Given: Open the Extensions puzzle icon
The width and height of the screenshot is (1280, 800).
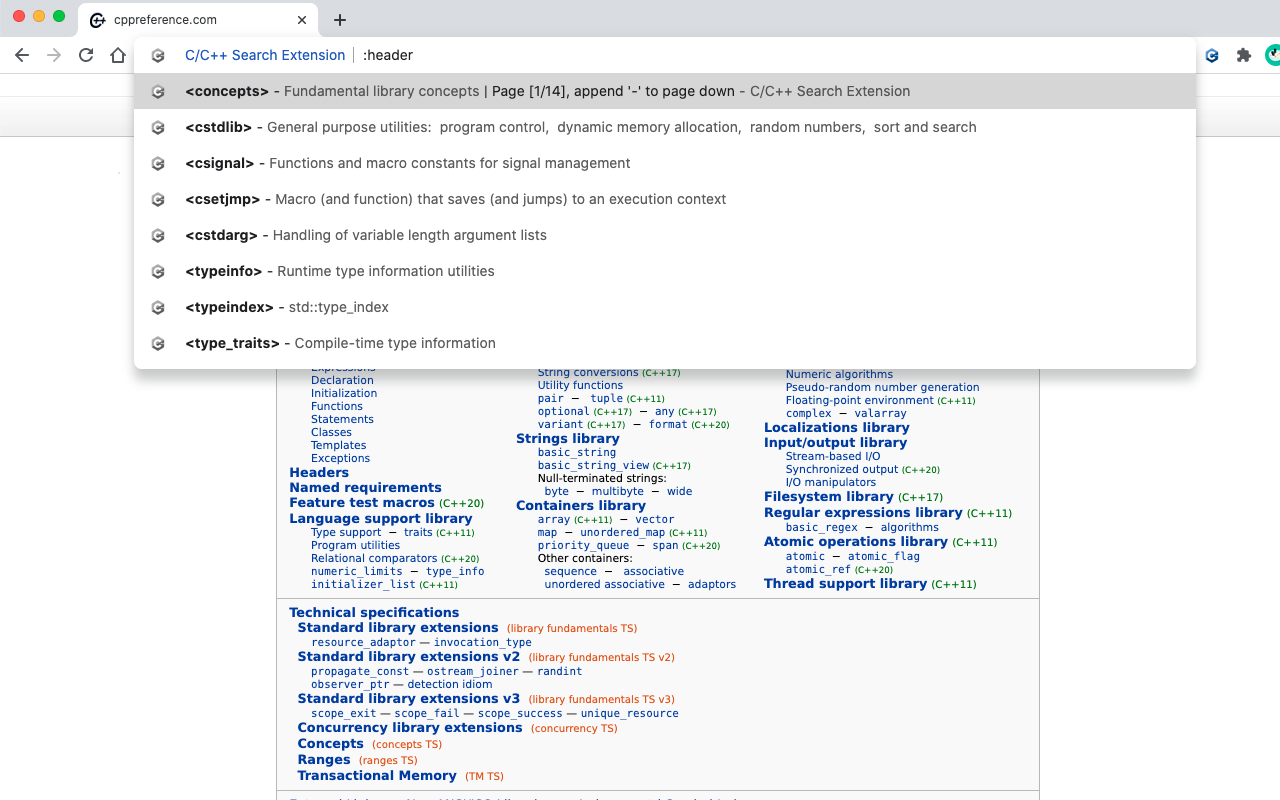Looking at the screenshot, I should click(1243, 55).
